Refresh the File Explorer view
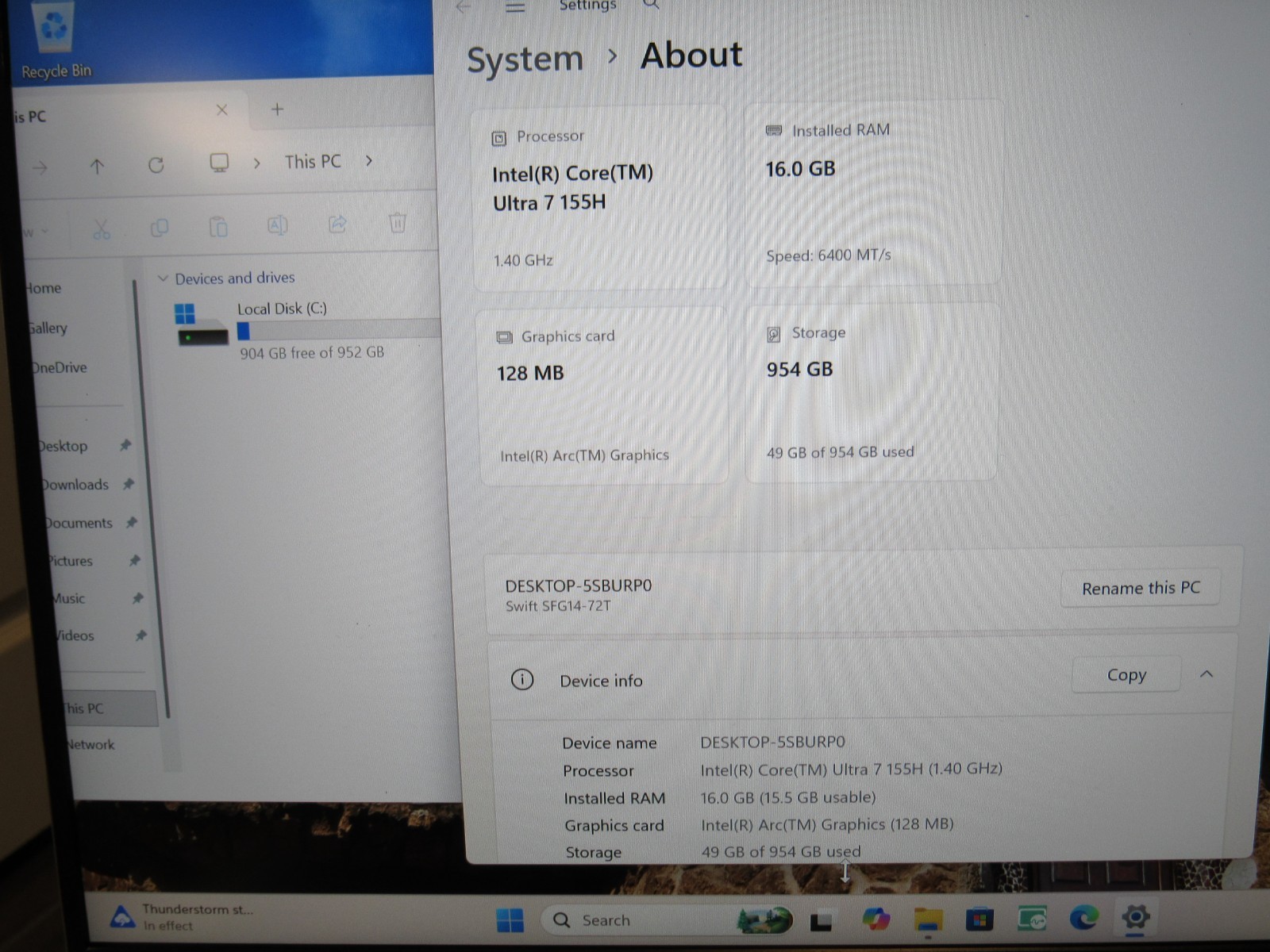The height and width of the screenshot is (952, 1270). click(156, 165)
